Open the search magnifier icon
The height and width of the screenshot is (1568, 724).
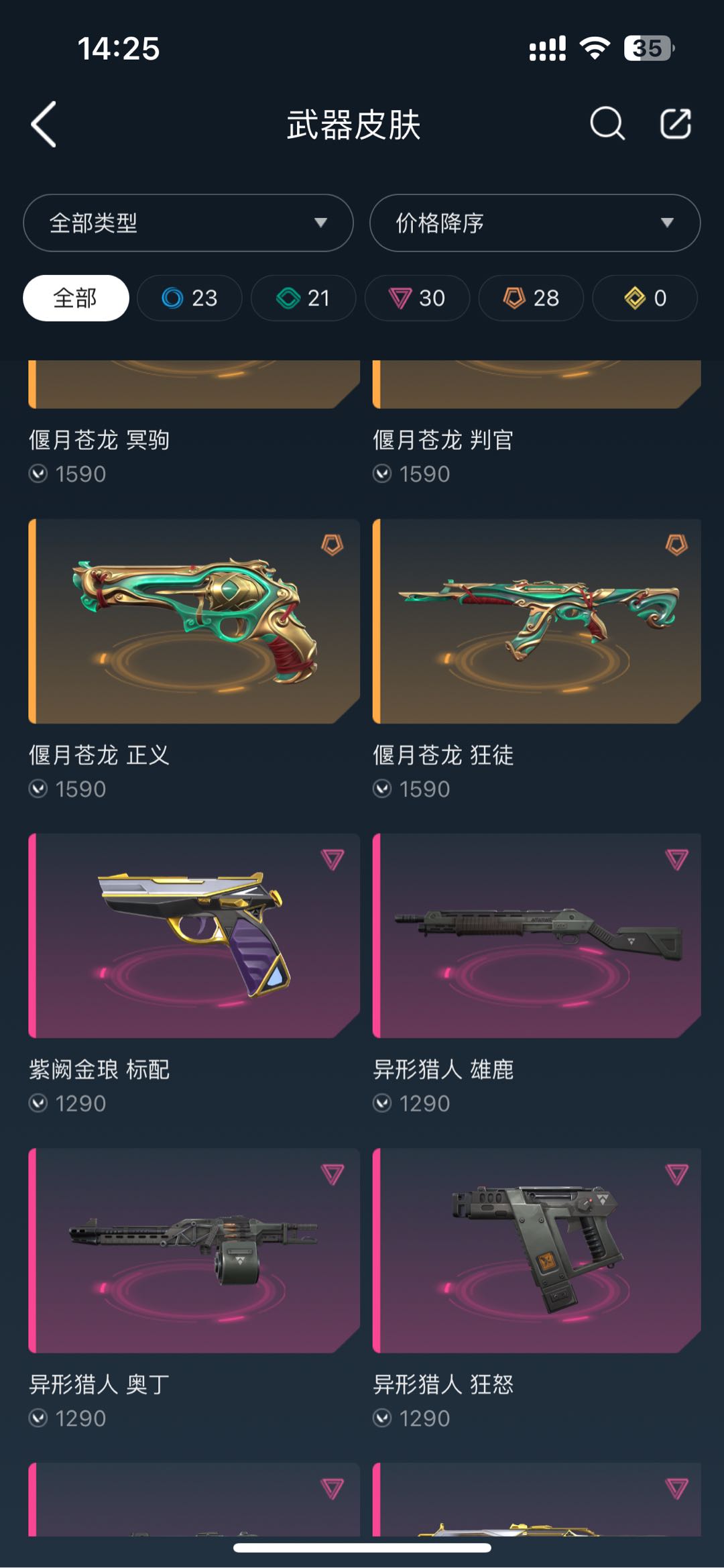(x=607, y=124)
